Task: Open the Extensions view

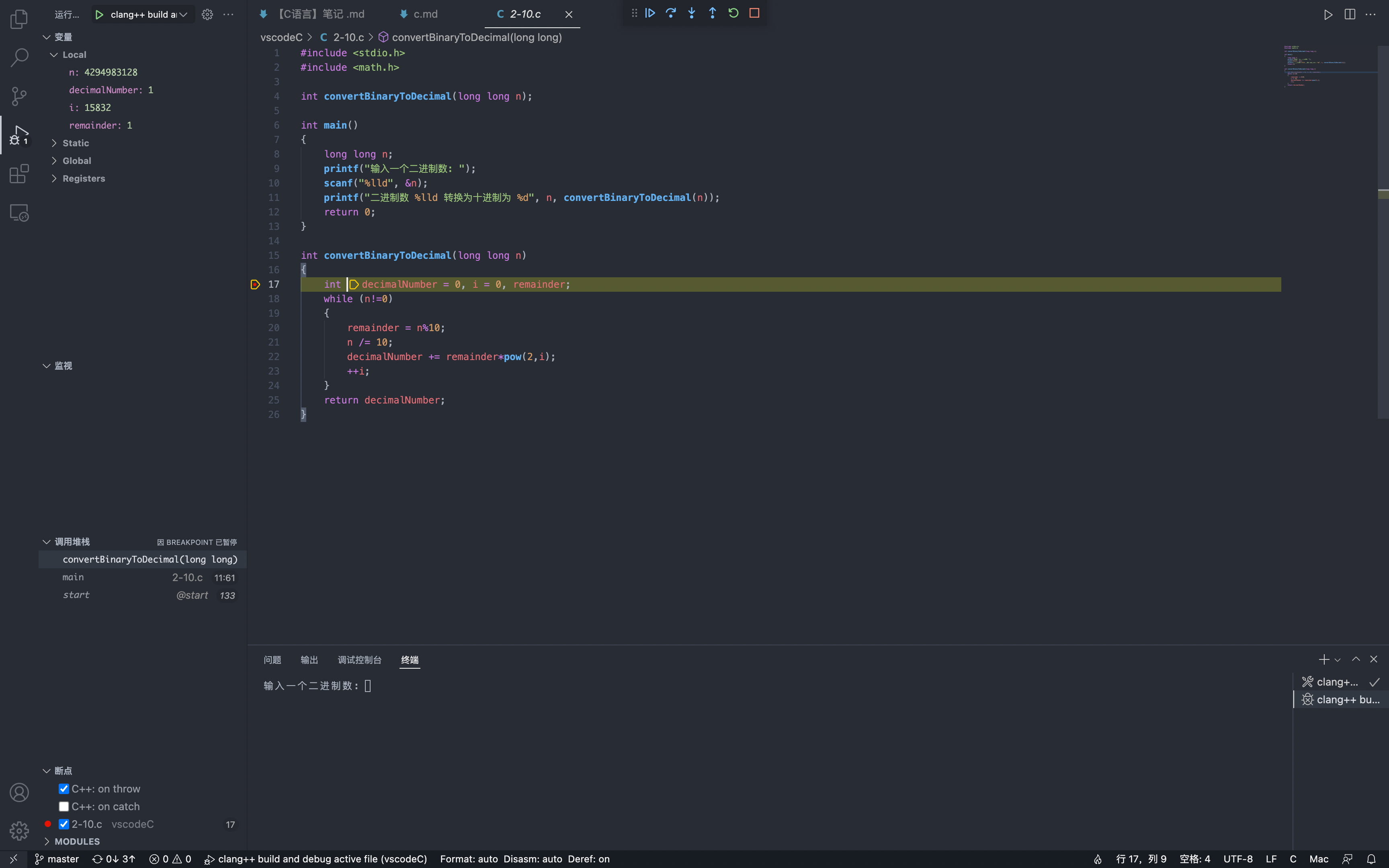Action: tap(19, 174)
